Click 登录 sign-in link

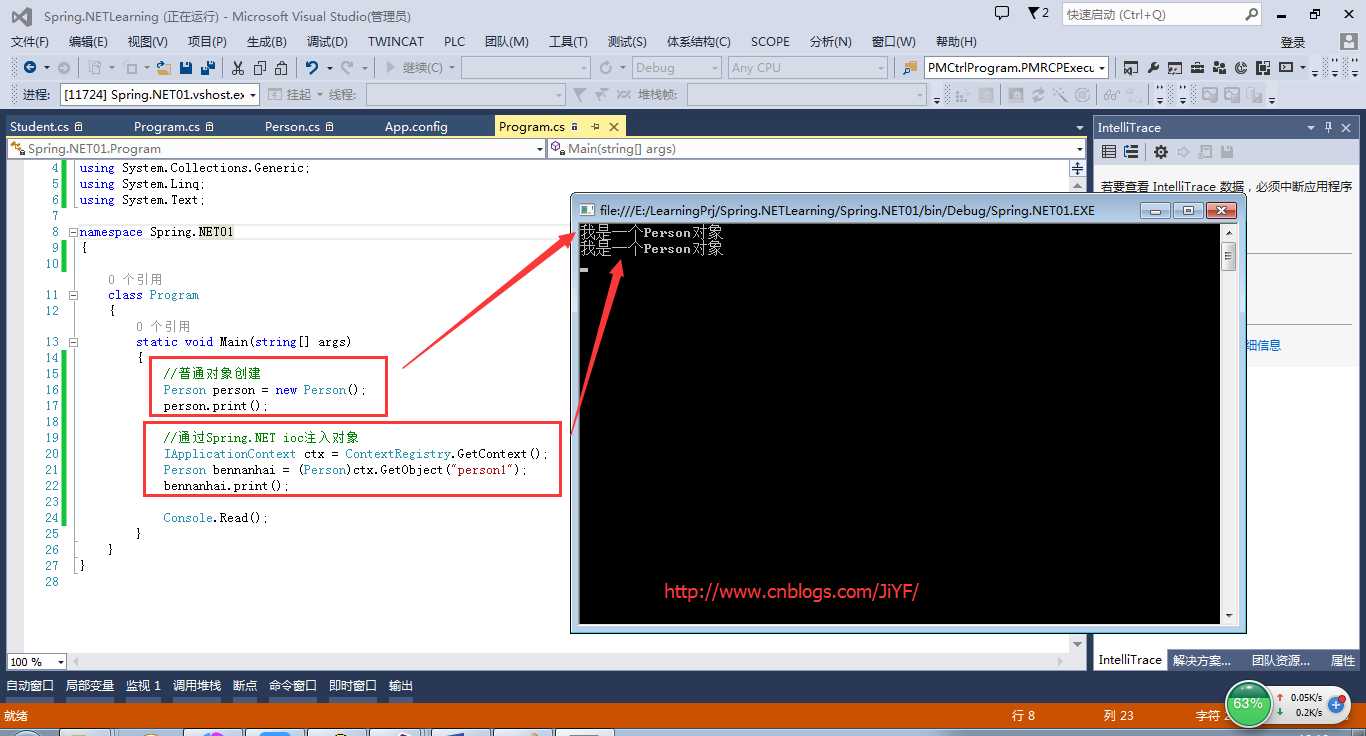pyautogui.click(x=1293, y=42)
